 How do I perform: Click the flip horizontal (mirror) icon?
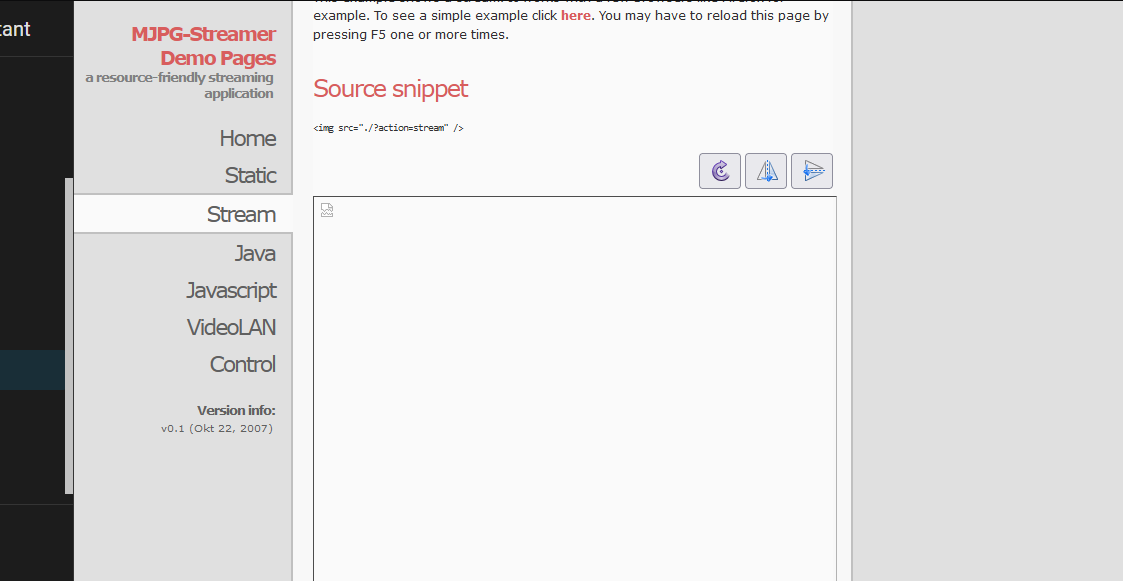point(766,170)
